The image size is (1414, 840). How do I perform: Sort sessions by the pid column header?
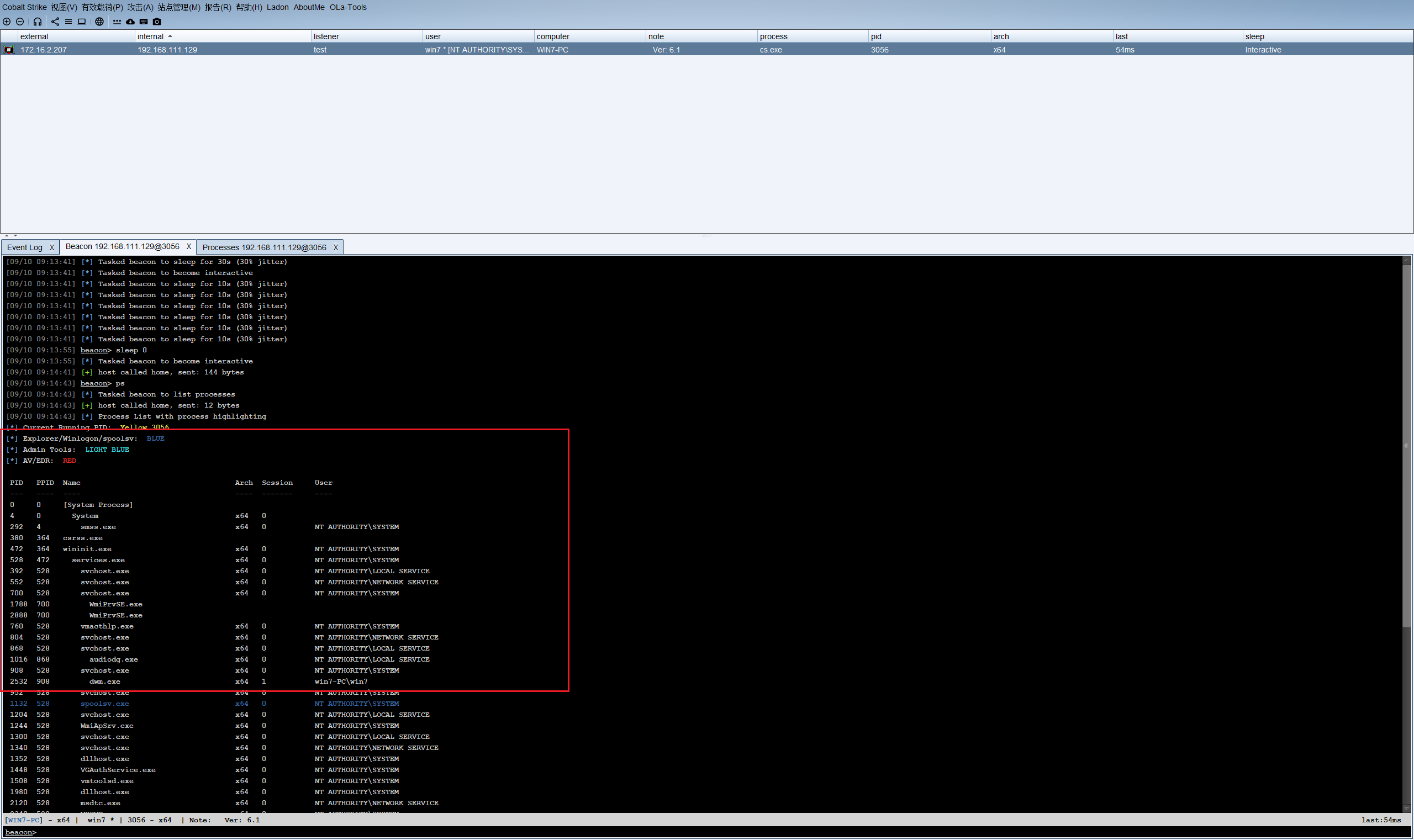pos(875,36)
